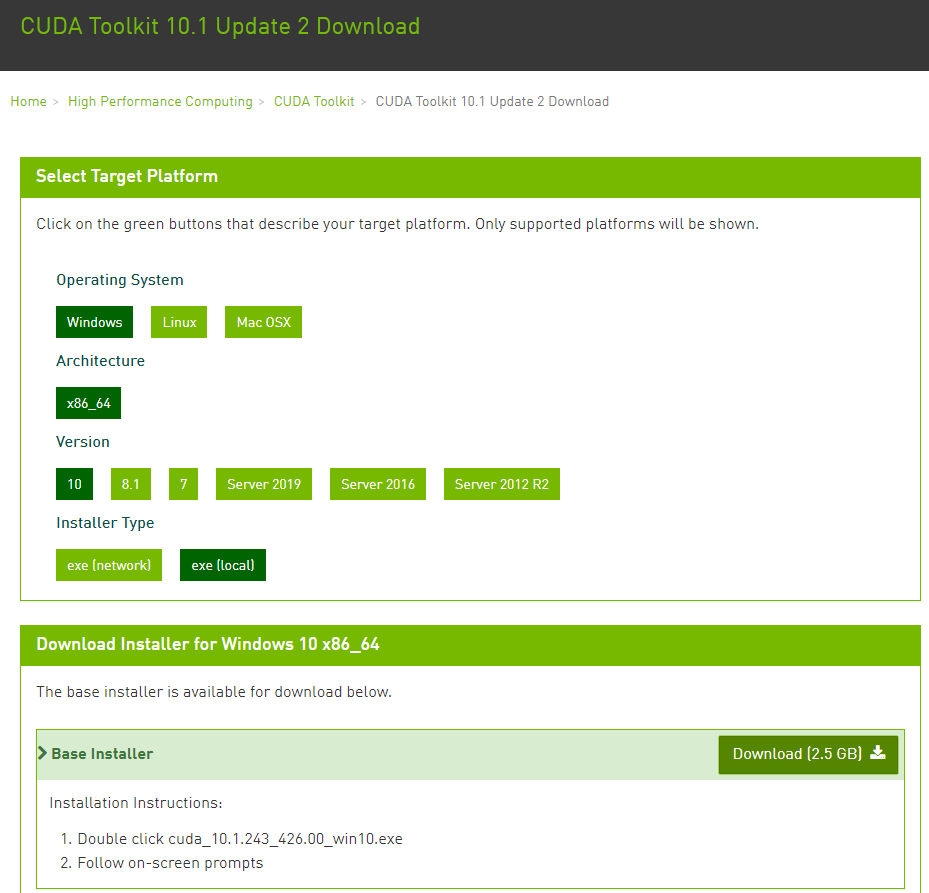Click the Installer Type label

click(x=105, y=523)
